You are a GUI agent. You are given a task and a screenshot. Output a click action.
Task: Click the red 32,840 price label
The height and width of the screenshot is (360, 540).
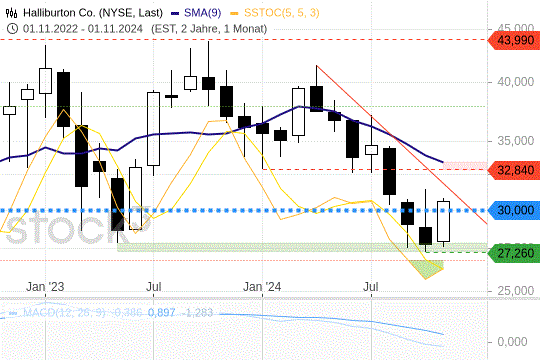point(515,170)
